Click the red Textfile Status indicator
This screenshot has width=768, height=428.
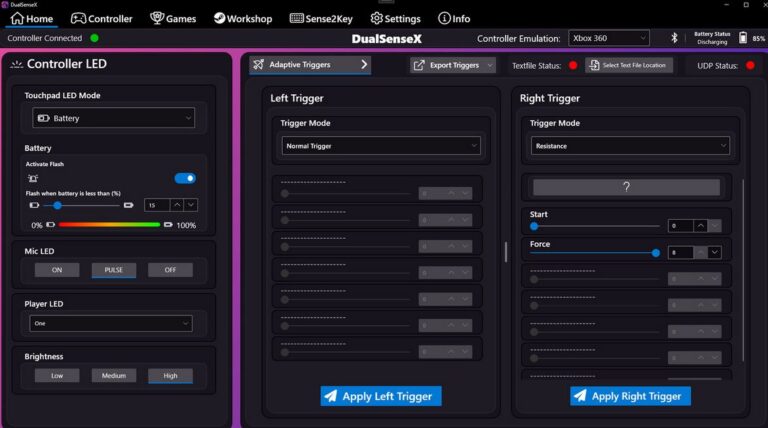tap(573, 65)
